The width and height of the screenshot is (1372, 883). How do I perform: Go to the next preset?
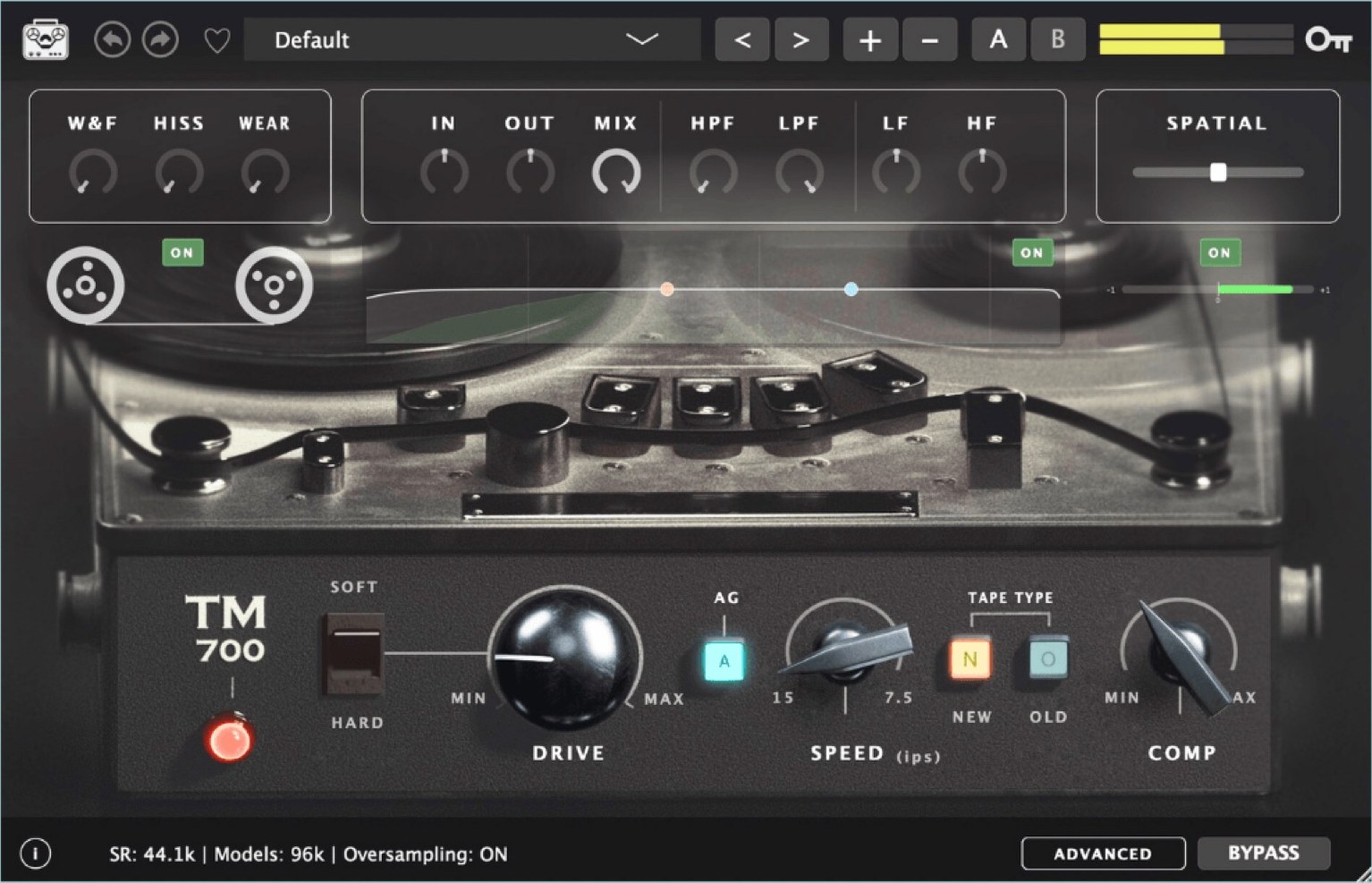coord(800,40)
